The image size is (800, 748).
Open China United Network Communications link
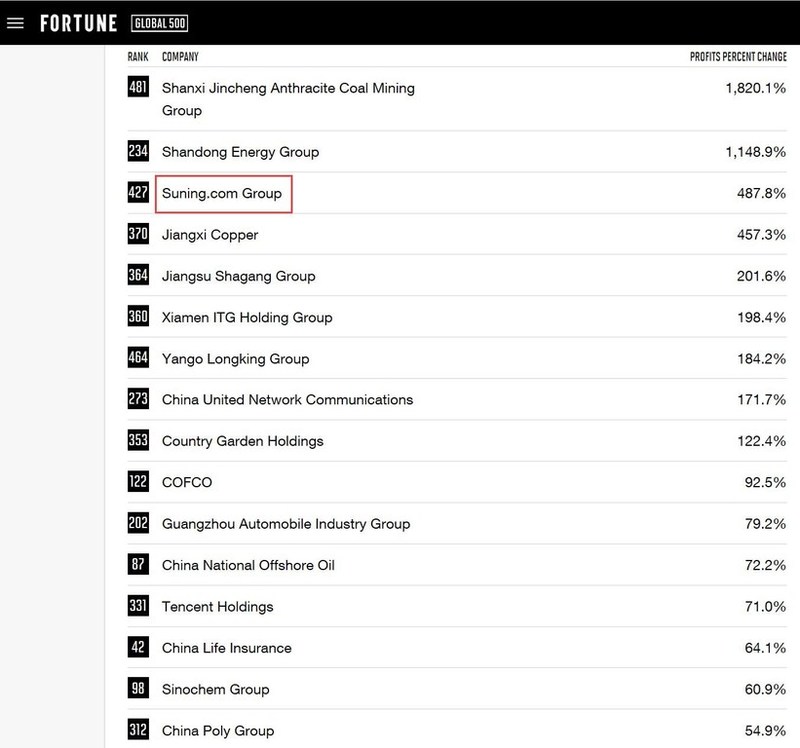pyautogui.click(x=287, y=400)
